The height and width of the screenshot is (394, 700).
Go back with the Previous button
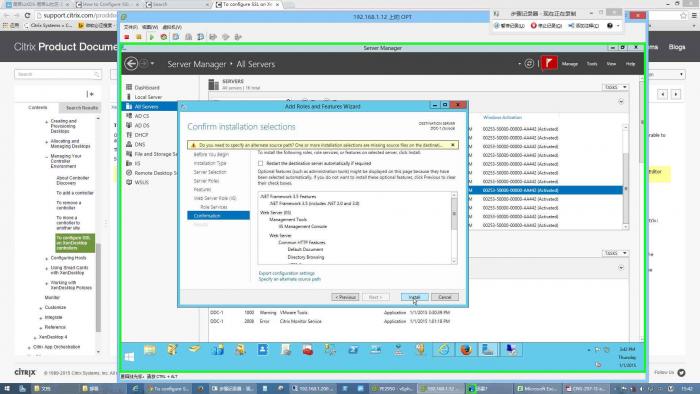click(x=345, y=297)
